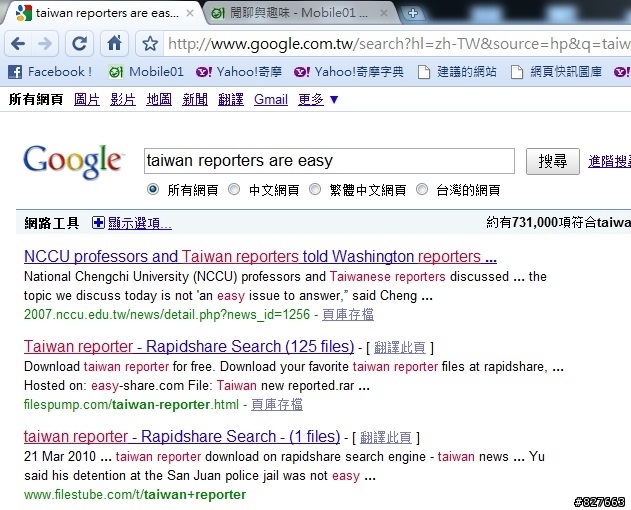This screenshot has width=631, height=510.
Task: Open the Facebook bookmark
Action: tap(50, 72)
